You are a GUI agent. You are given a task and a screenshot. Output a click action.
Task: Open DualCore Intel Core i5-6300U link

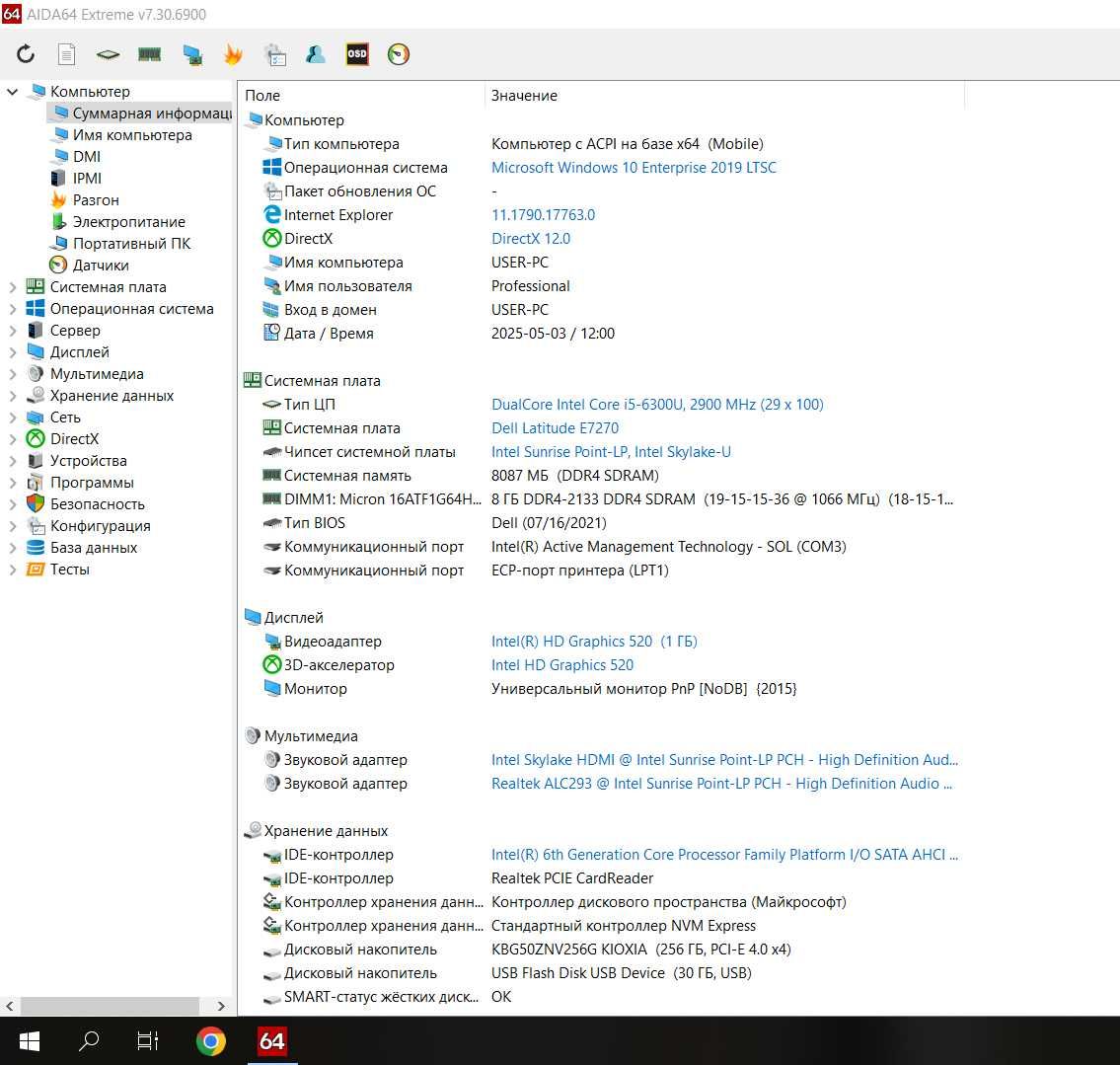(x=657, y=405)
